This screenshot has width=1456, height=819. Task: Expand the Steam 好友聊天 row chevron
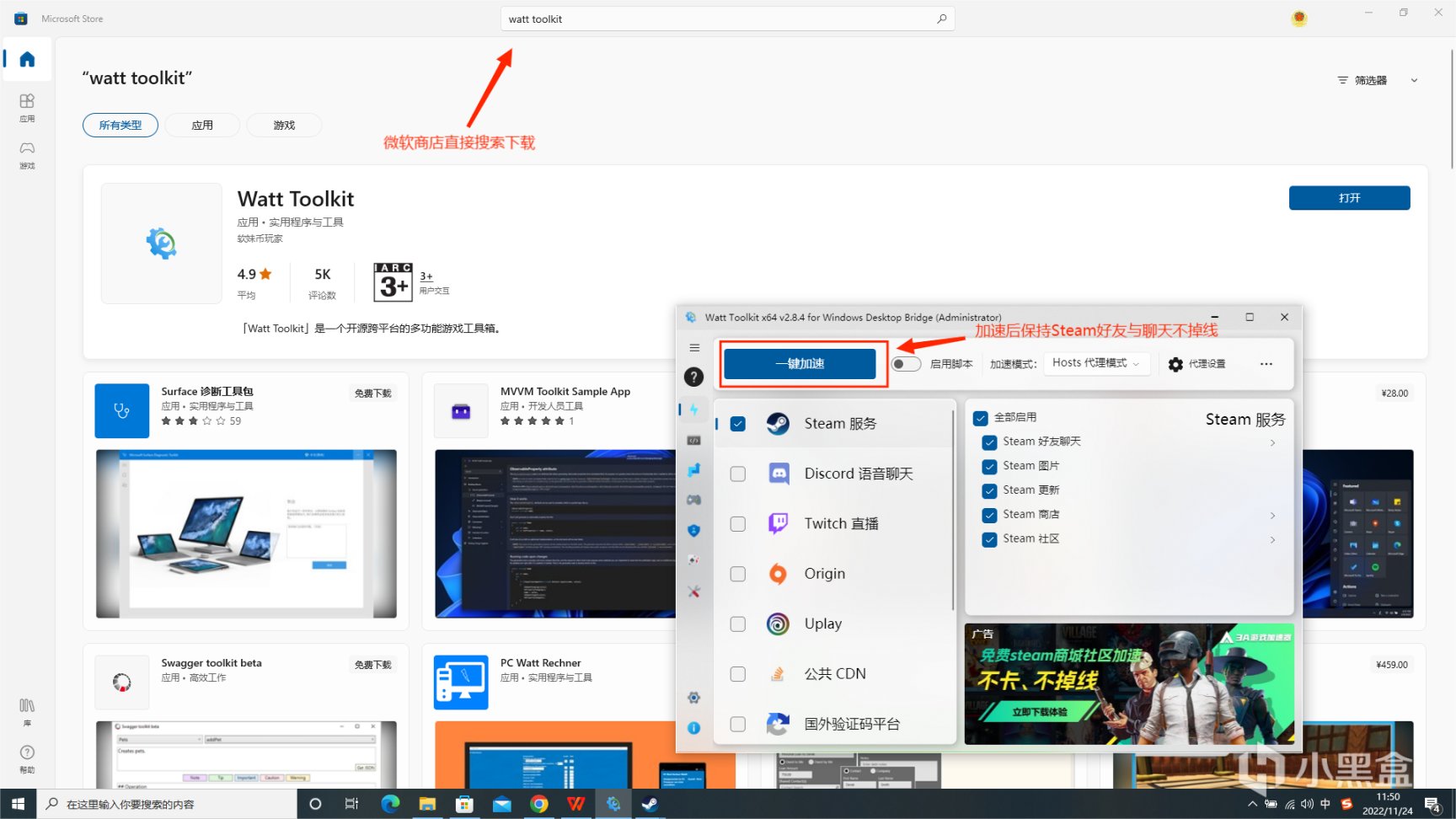pos(1272,442)
